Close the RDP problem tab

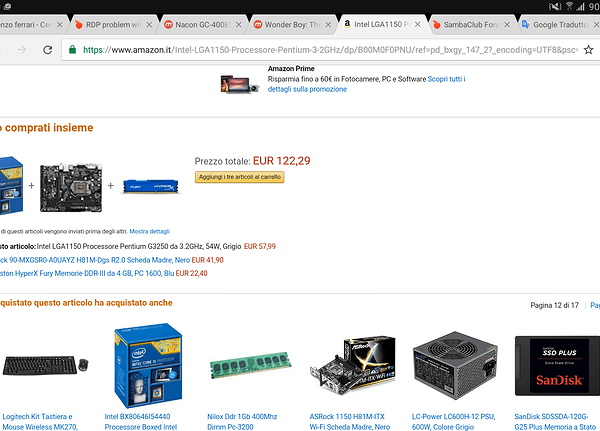149,24
